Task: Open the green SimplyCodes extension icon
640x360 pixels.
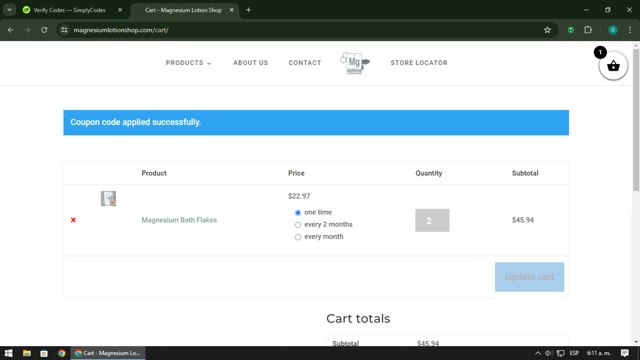Action: click(571, 30)
